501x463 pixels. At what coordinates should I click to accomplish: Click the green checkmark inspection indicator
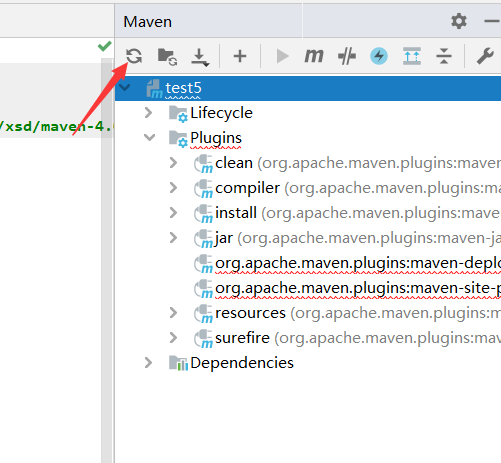(105, 46)
